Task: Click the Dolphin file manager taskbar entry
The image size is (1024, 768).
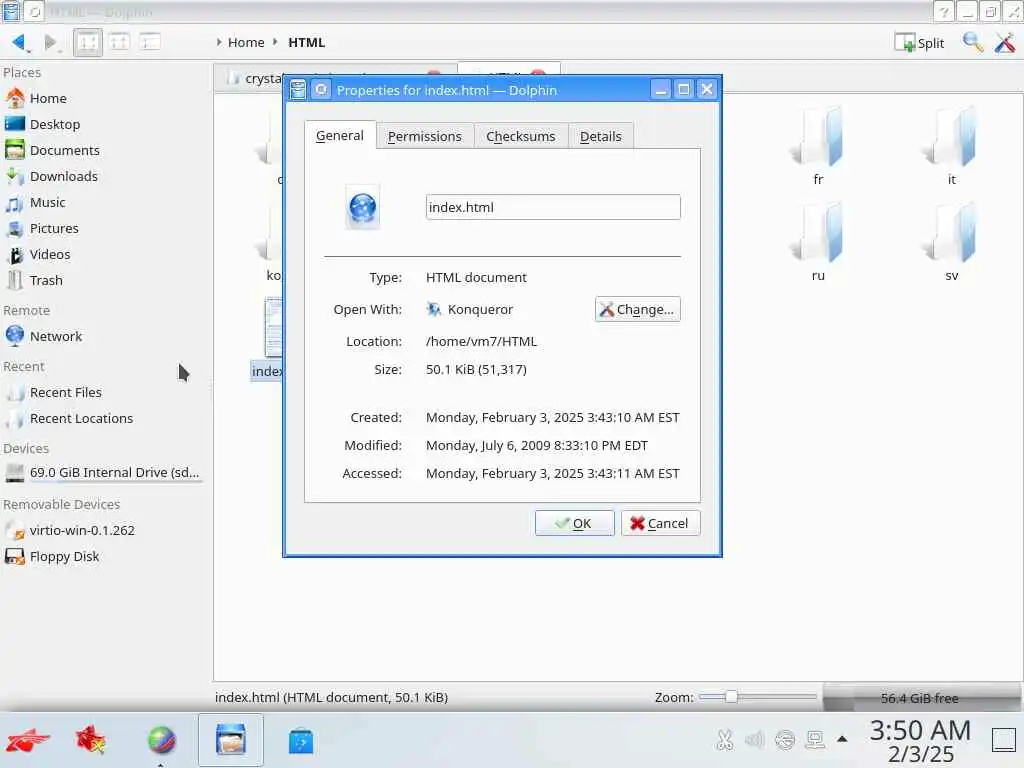Action: (x=231, y=740)
